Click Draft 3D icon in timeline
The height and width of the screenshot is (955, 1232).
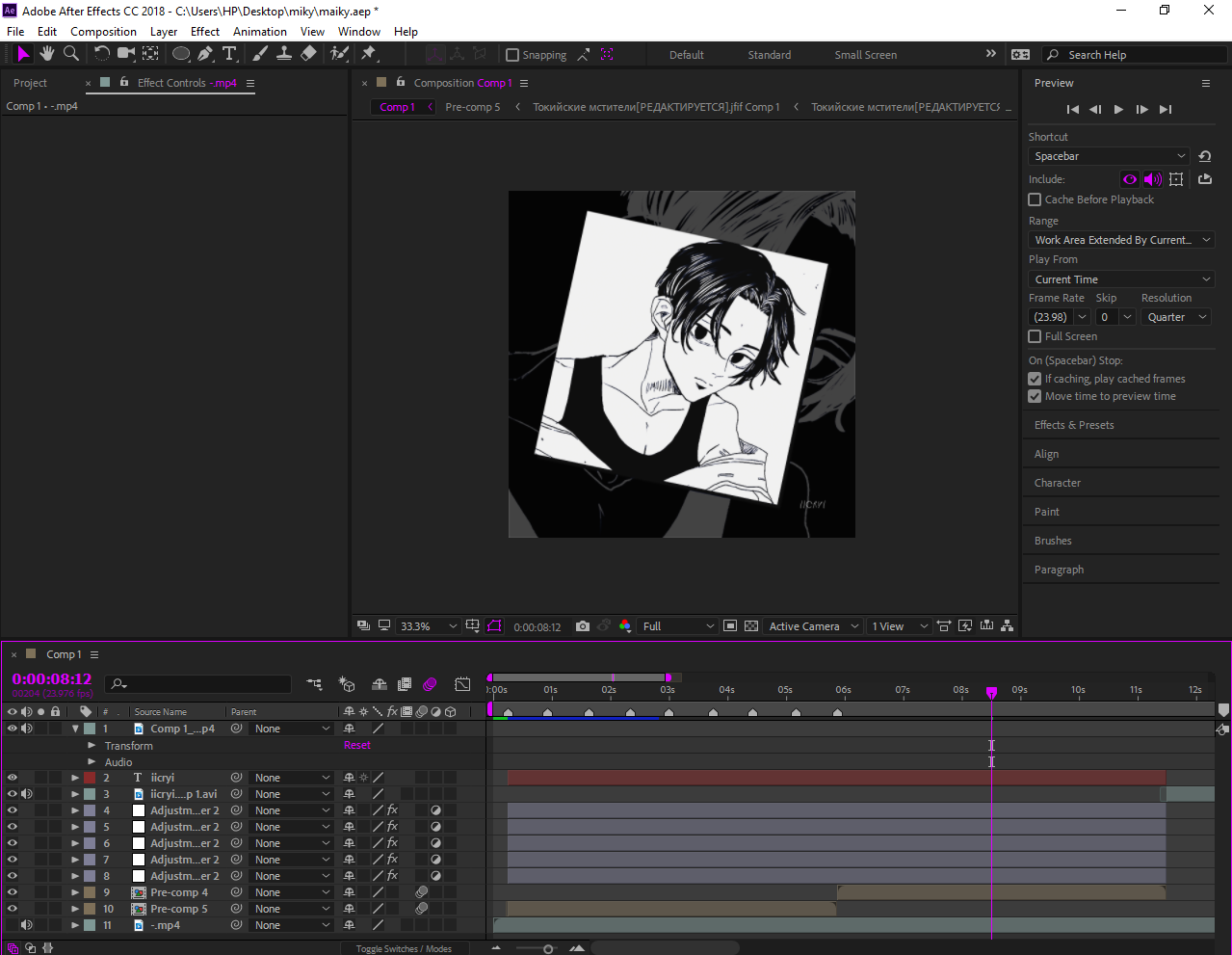pos(347,684)
